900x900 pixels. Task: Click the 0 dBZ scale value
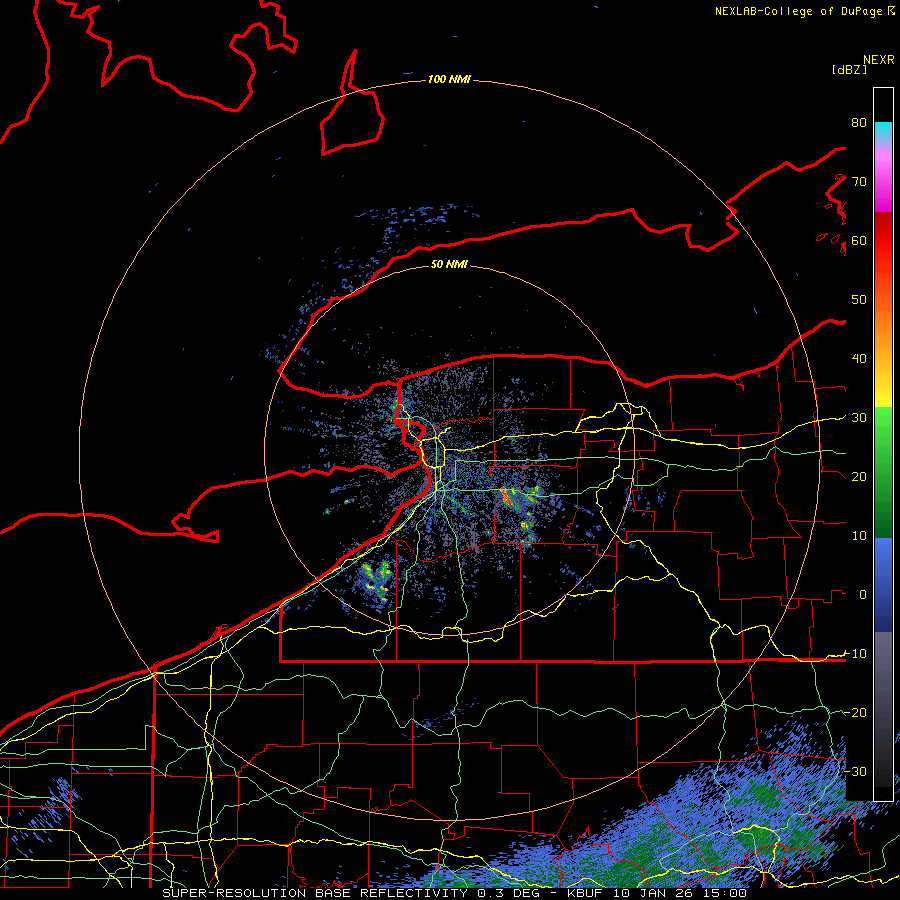tap(863, 595)
